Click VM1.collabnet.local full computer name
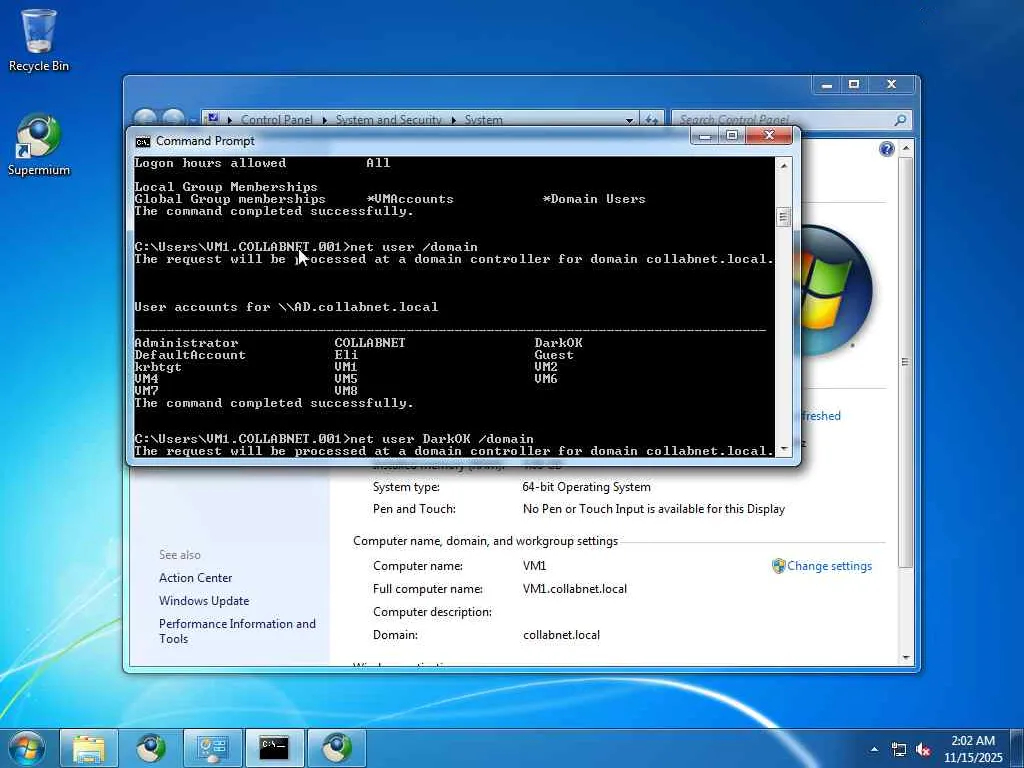The image size is (1024, 768). (575, 589)
